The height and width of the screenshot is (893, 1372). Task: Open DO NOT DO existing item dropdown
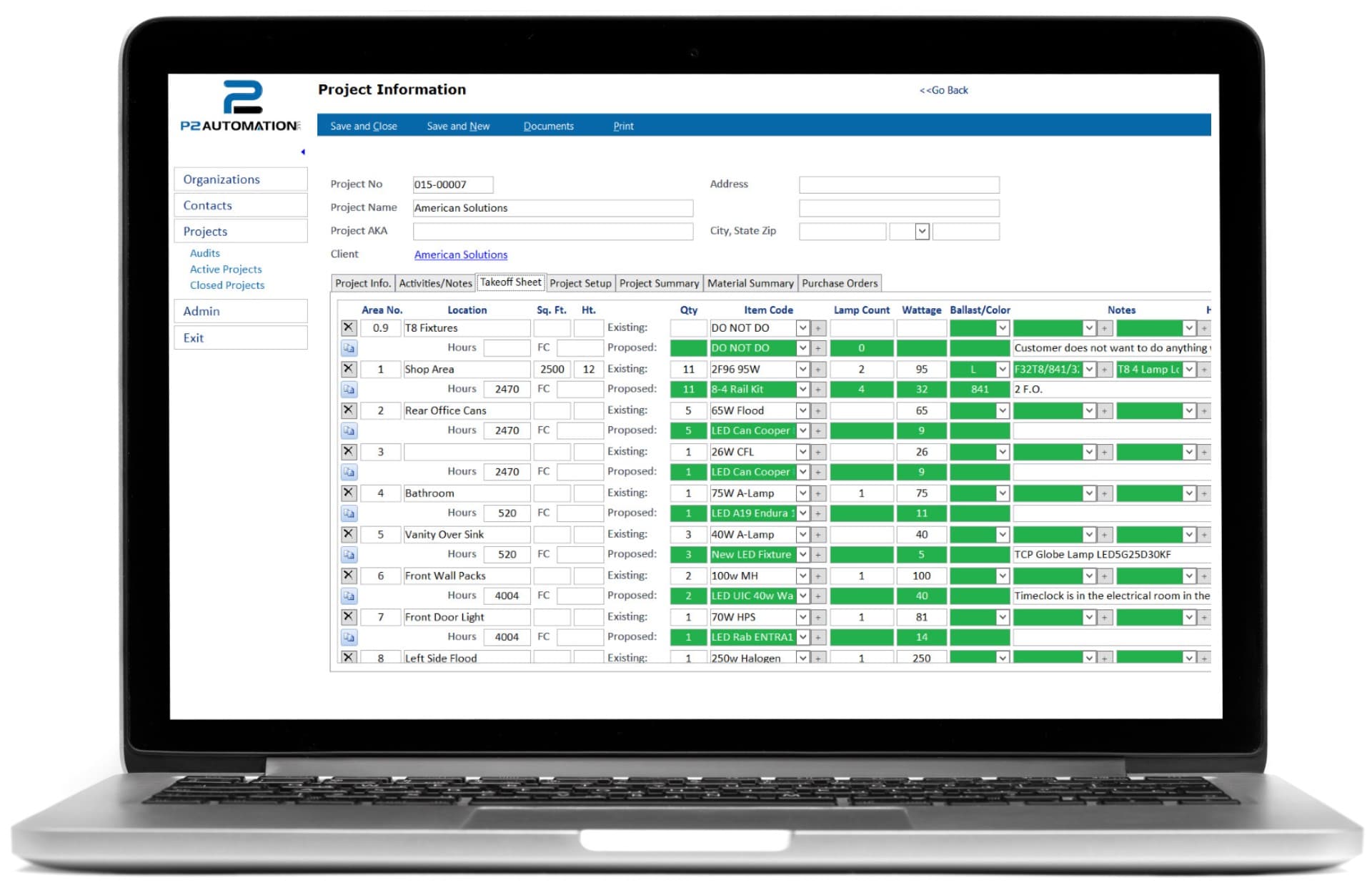pos(802,328)
